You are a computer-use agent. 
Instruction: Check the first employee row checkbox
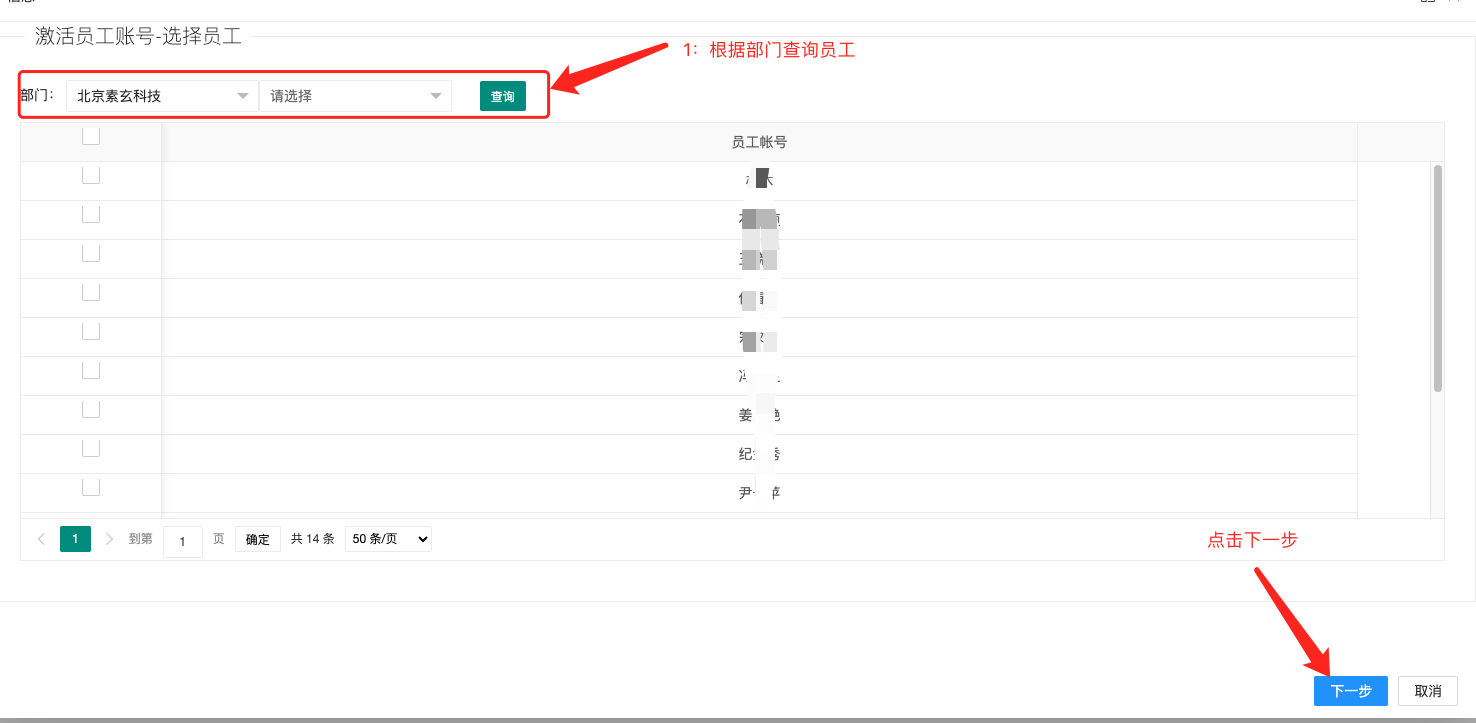point(91,175)
